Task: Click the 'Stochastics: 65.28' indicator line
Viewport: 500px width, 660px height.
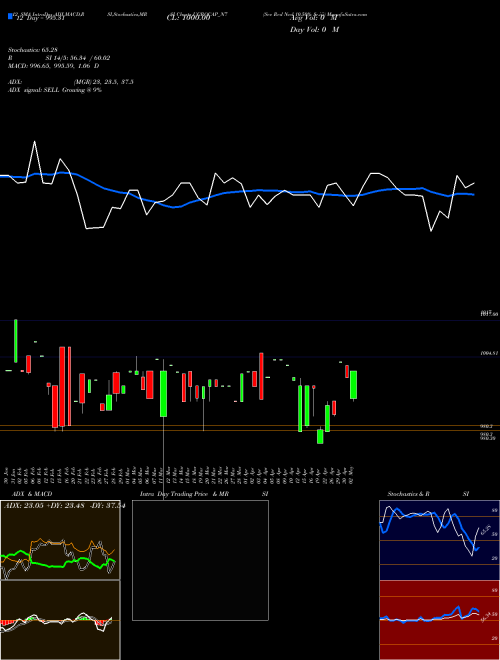Action: (x=35, y=50)
